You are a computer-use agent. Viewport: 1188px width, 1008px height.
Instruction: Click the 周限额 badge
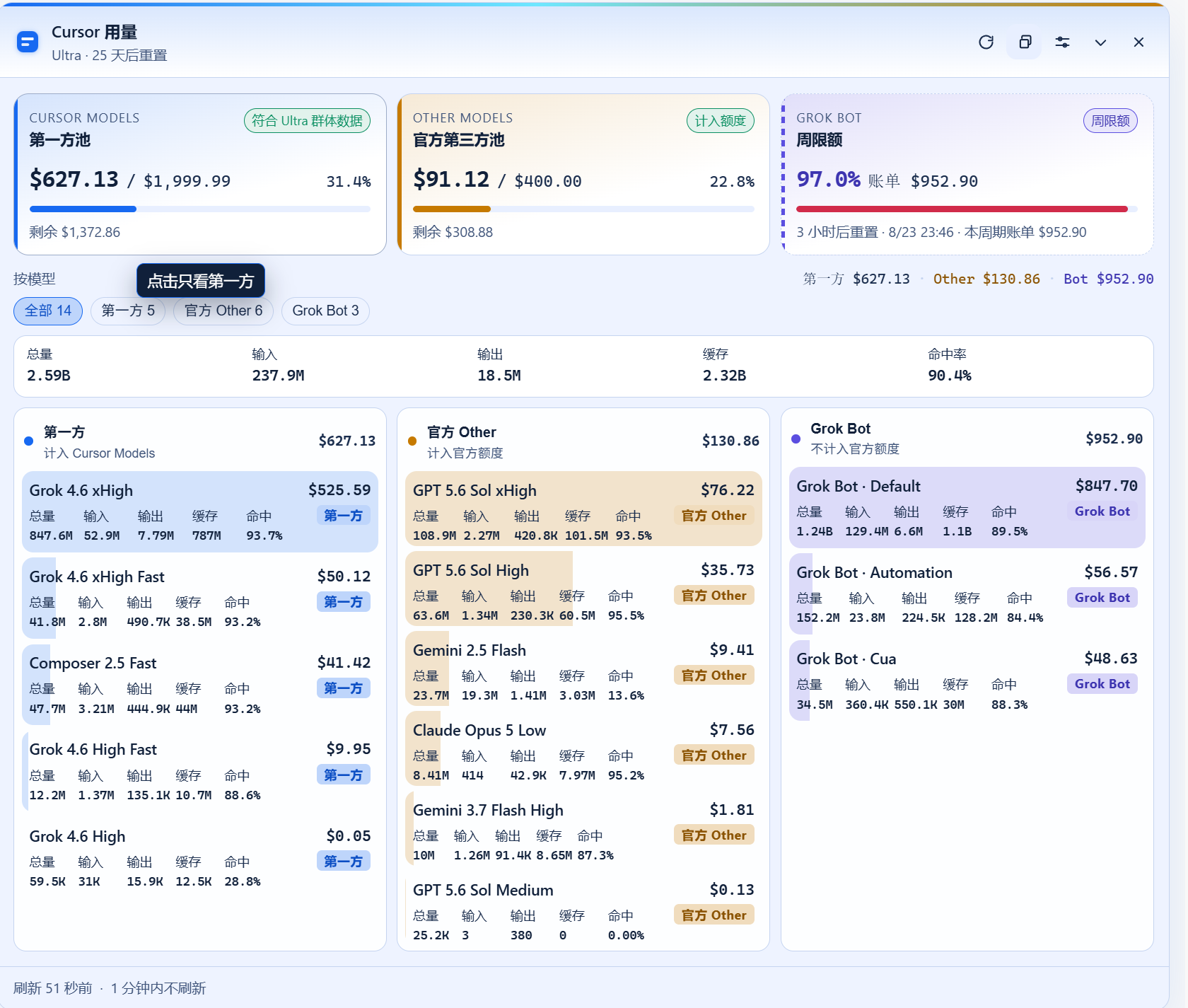(1110, 121)
